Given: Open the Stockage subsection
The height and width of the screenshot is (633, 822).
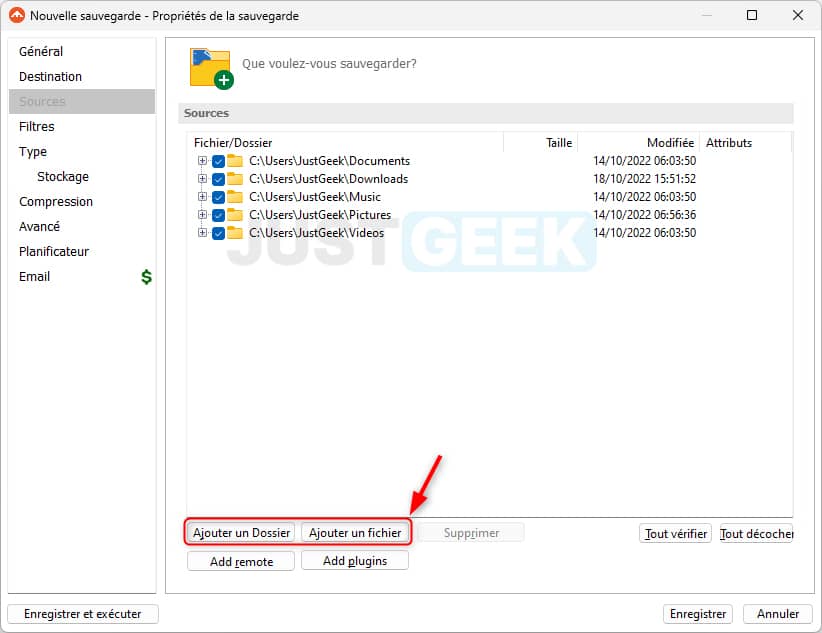Looking at the screenshot, I should point(82,176).
